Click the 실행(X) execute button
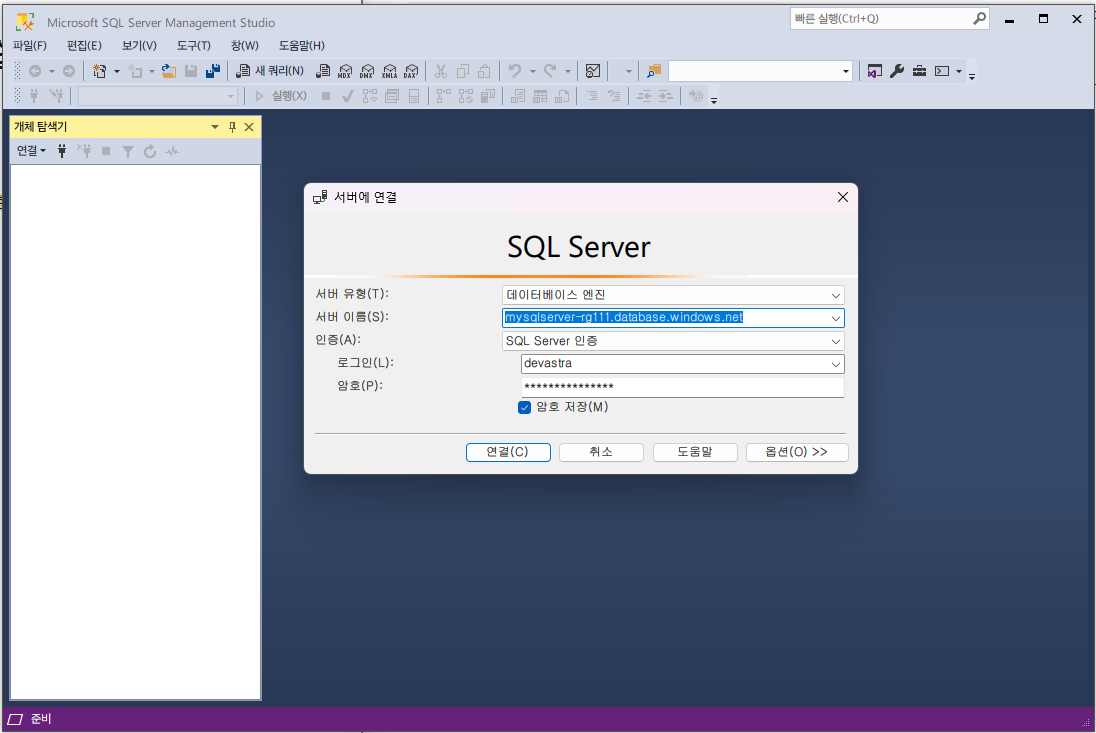Viewport: 1096px width, 733px height. point(281,96)
